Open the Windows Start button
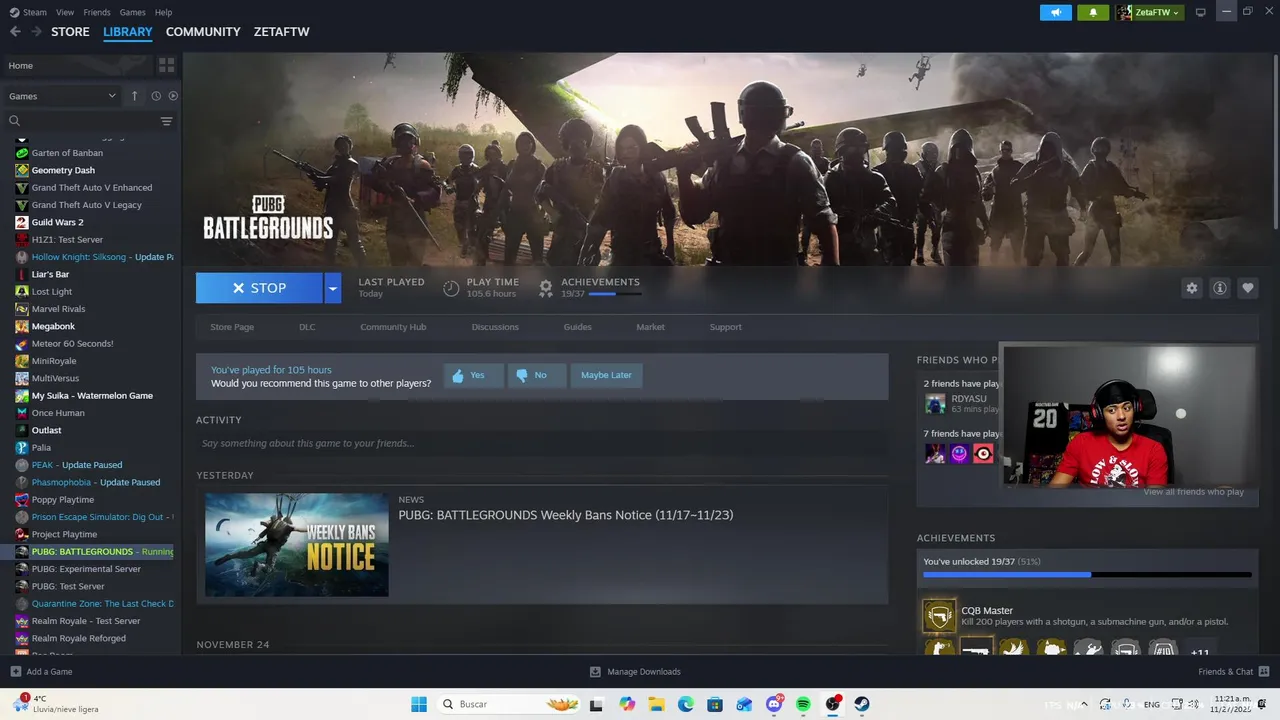Viewport: 1280px width, 720px height. coord(419,704)
